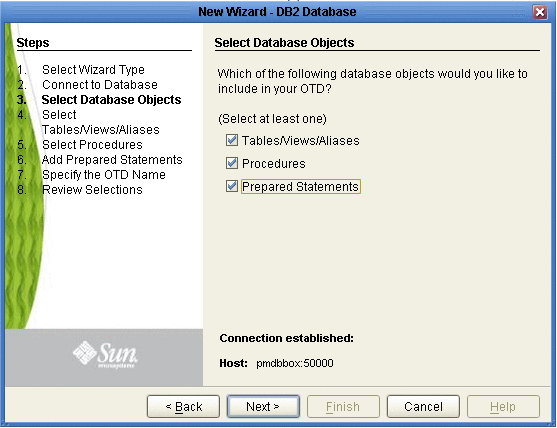Click the Prepared Statements label text
This screenshot has height=428, width=557.
(x=301, y=186)
